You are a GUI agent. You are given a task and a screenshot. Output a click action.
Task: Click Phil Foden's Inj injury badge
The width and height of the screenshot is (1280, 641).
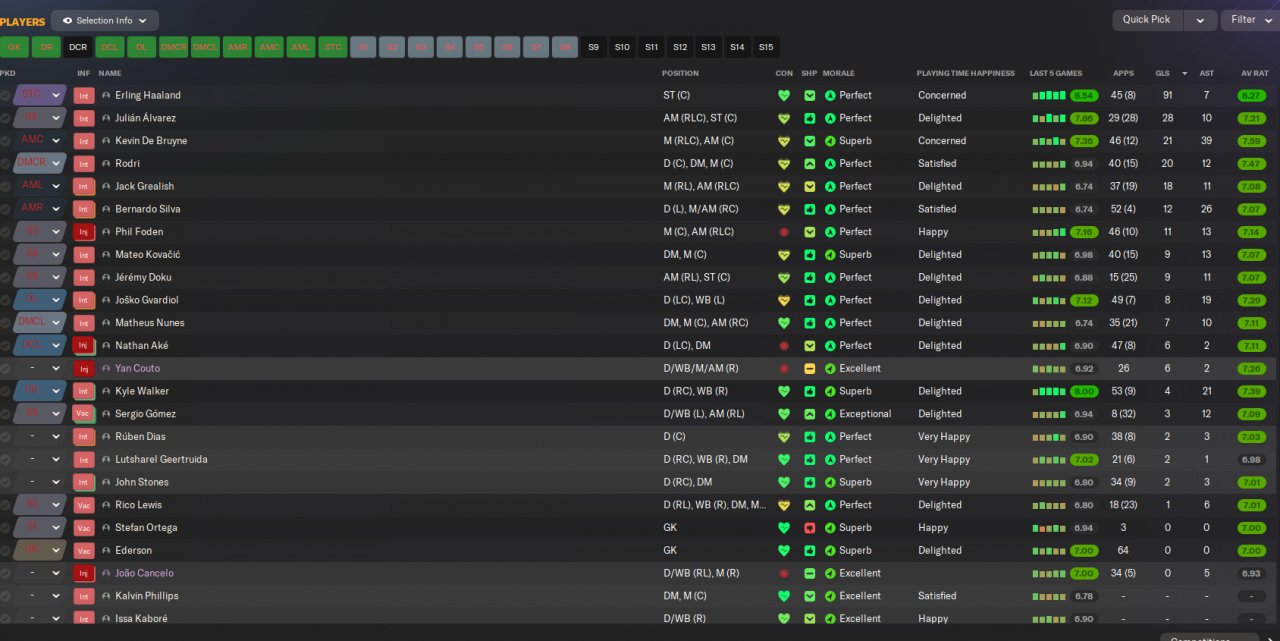84,232
